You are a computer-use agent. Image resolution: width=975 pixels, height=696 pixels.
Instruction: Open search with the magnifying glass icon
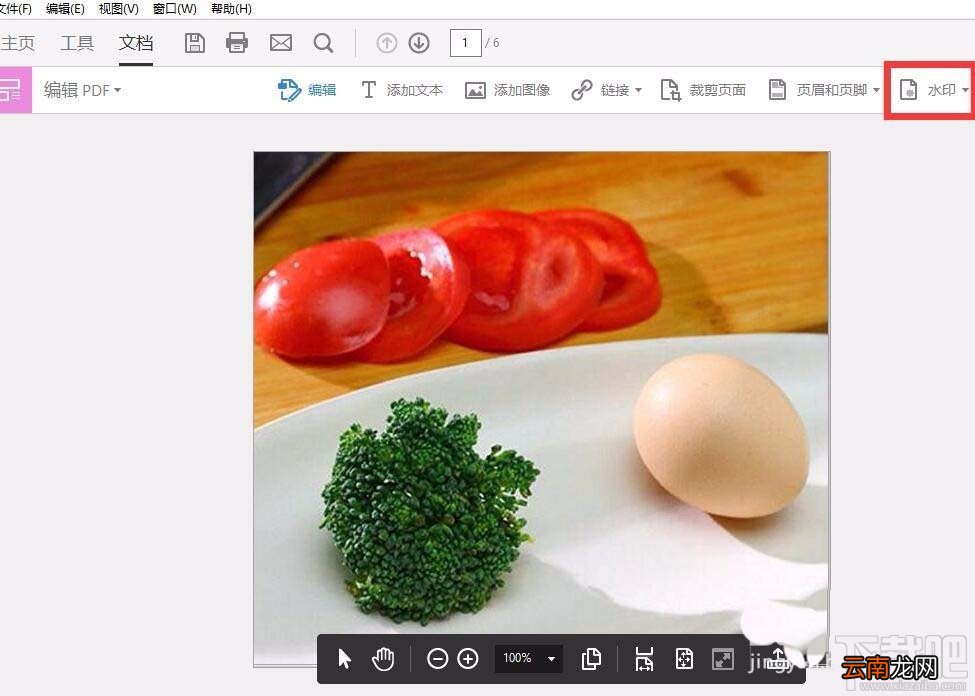coord(323,43)
